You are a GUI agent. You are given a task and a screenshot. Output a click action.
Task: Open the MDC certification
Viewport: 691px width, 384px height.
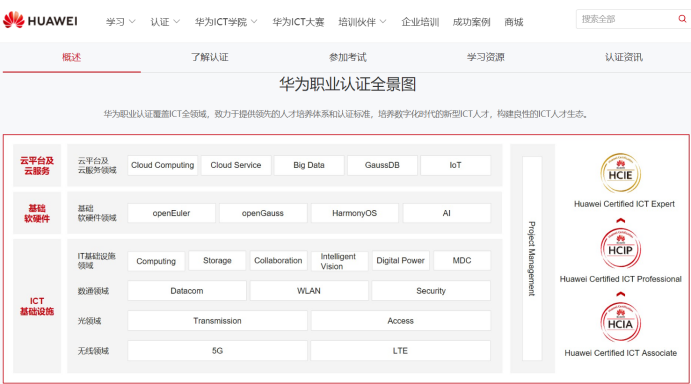[x=462, y=261]
